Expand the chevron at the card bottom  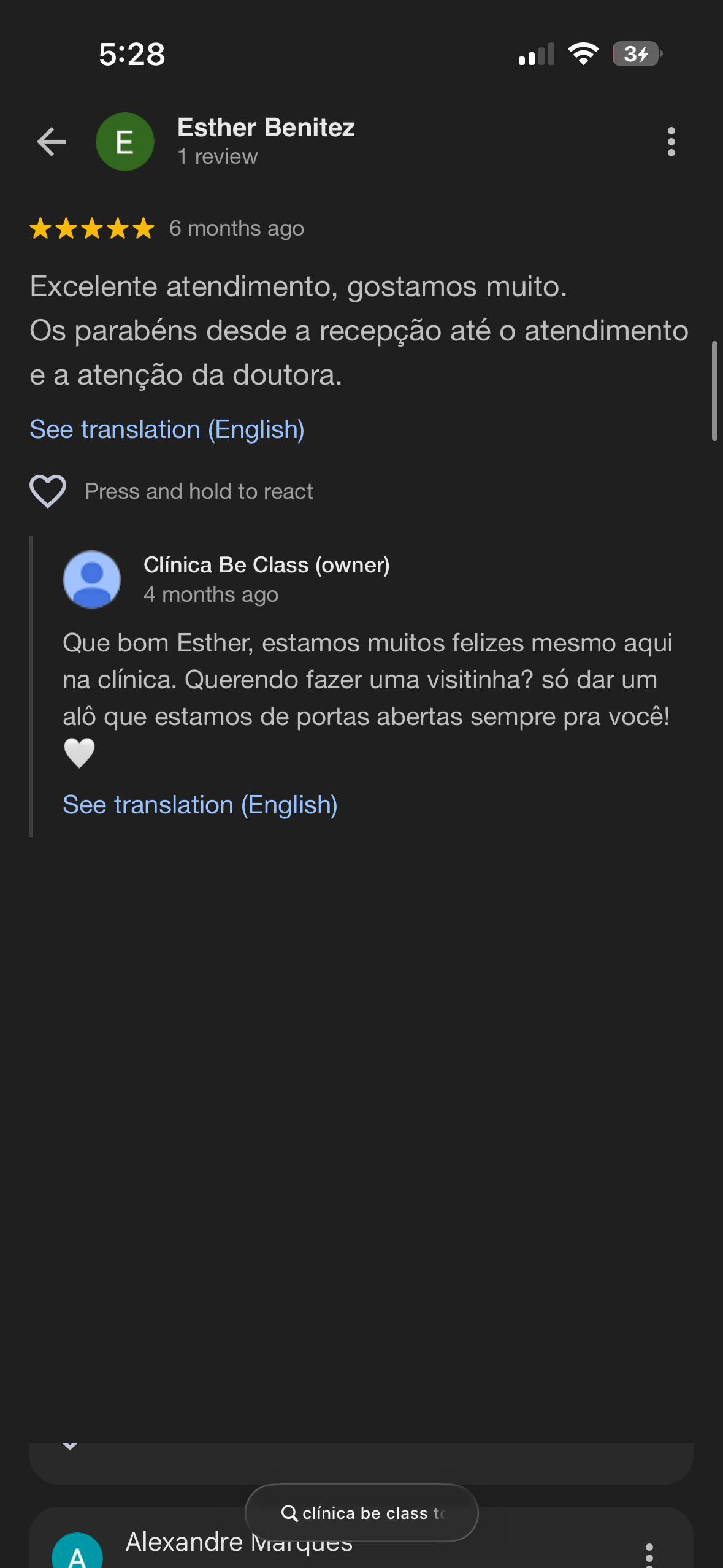(x=71, y=1446)
